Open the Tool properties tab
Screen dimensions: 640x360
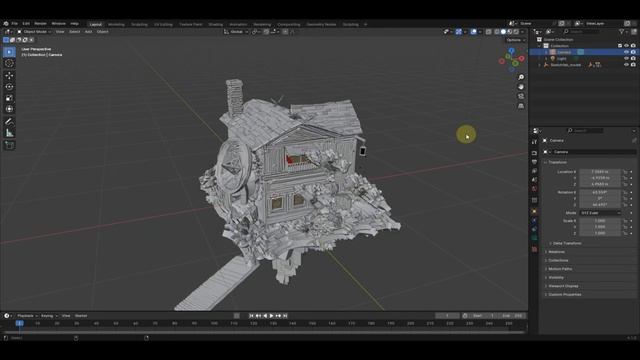pos(534,142)
